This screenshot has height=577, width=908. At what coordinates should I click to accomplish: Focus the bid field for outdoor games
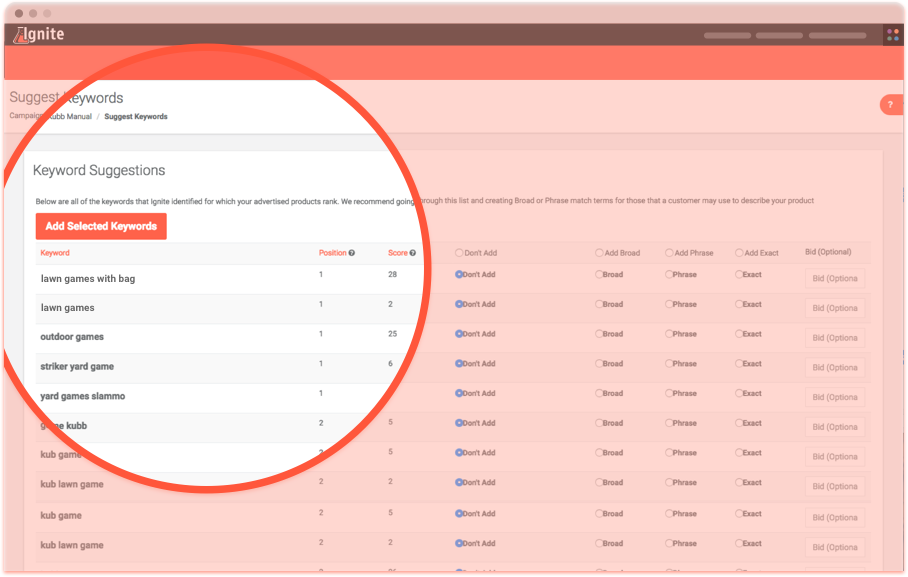pyautogui.click(x=835, y=338)
